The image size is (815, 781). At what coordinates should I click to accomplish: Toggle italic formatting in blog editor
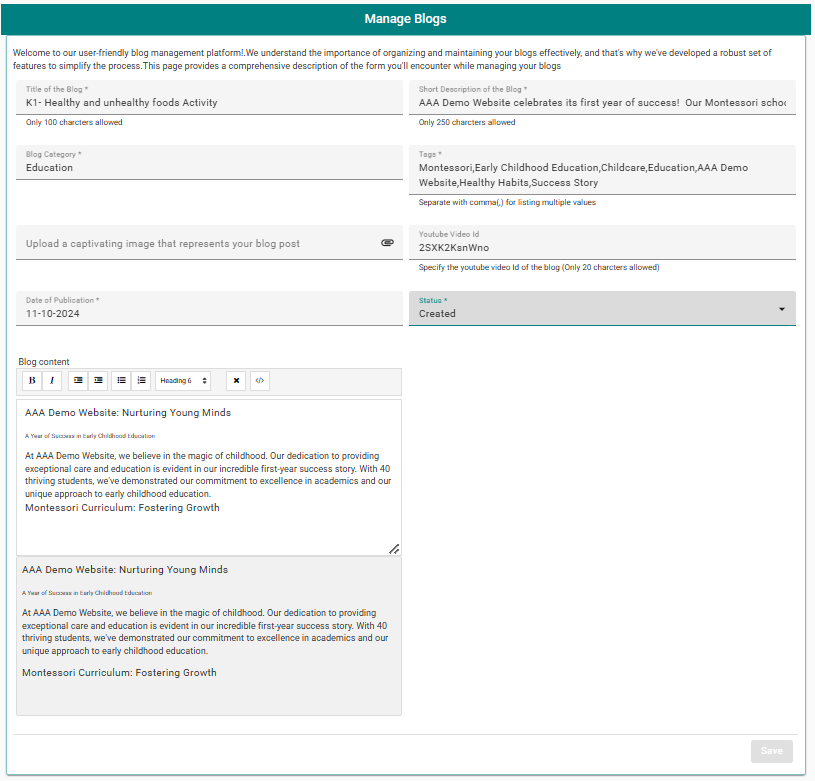click(x=52, y=380)
